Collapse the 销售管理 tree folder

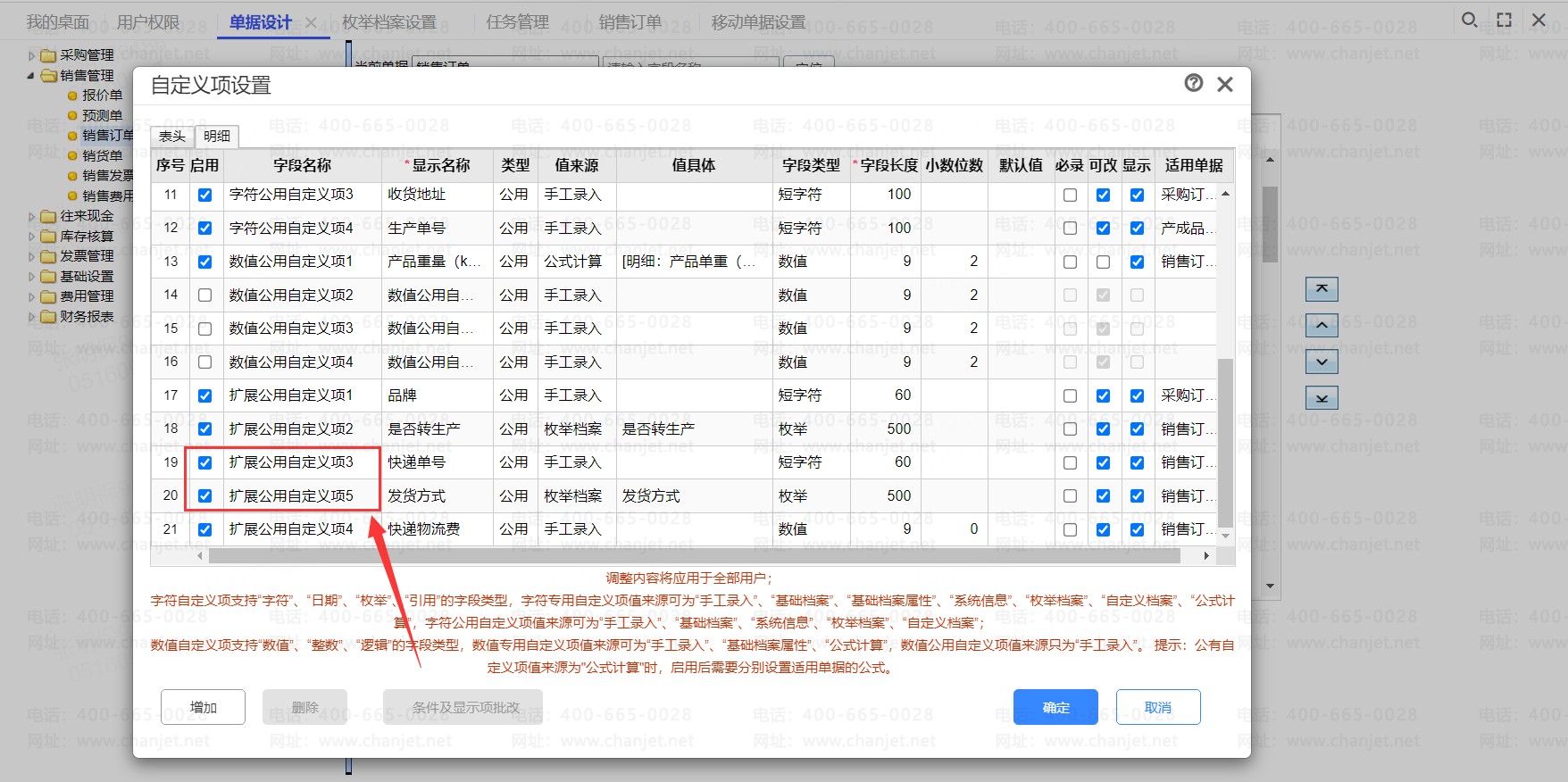[32, 76]
